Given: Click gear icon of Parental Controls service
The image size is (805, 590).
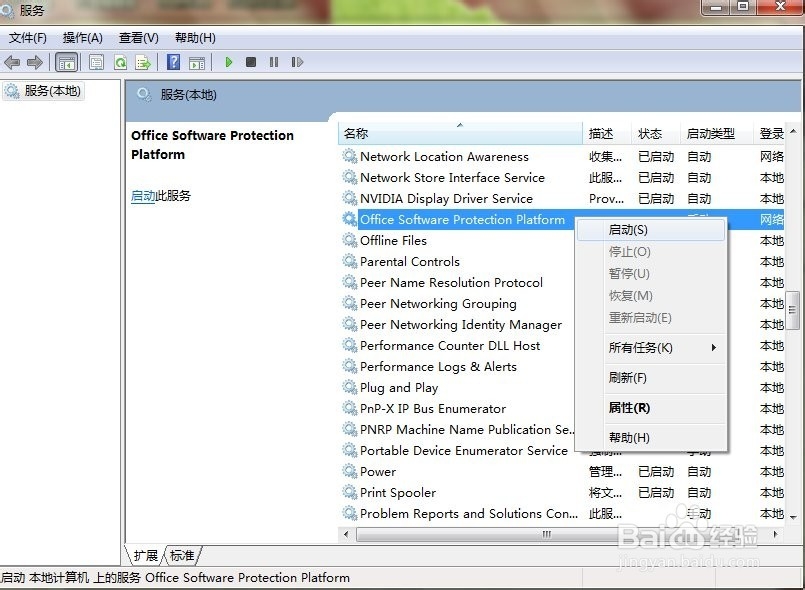Looking at the screenshot, I should click(350, 261).
